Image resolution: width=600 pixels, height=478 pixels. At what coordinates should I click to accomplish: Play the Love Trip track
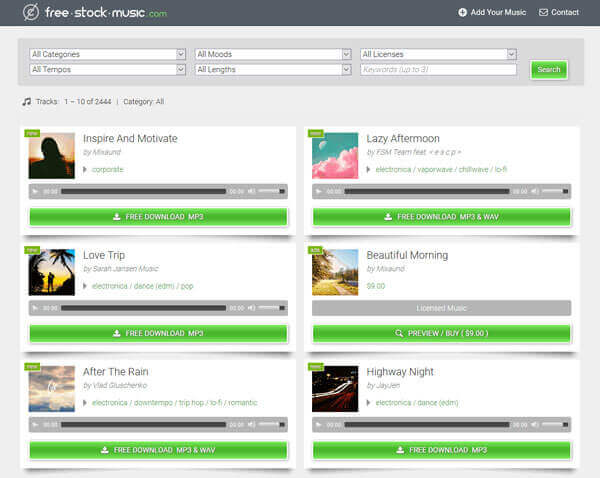pos(35,308)
